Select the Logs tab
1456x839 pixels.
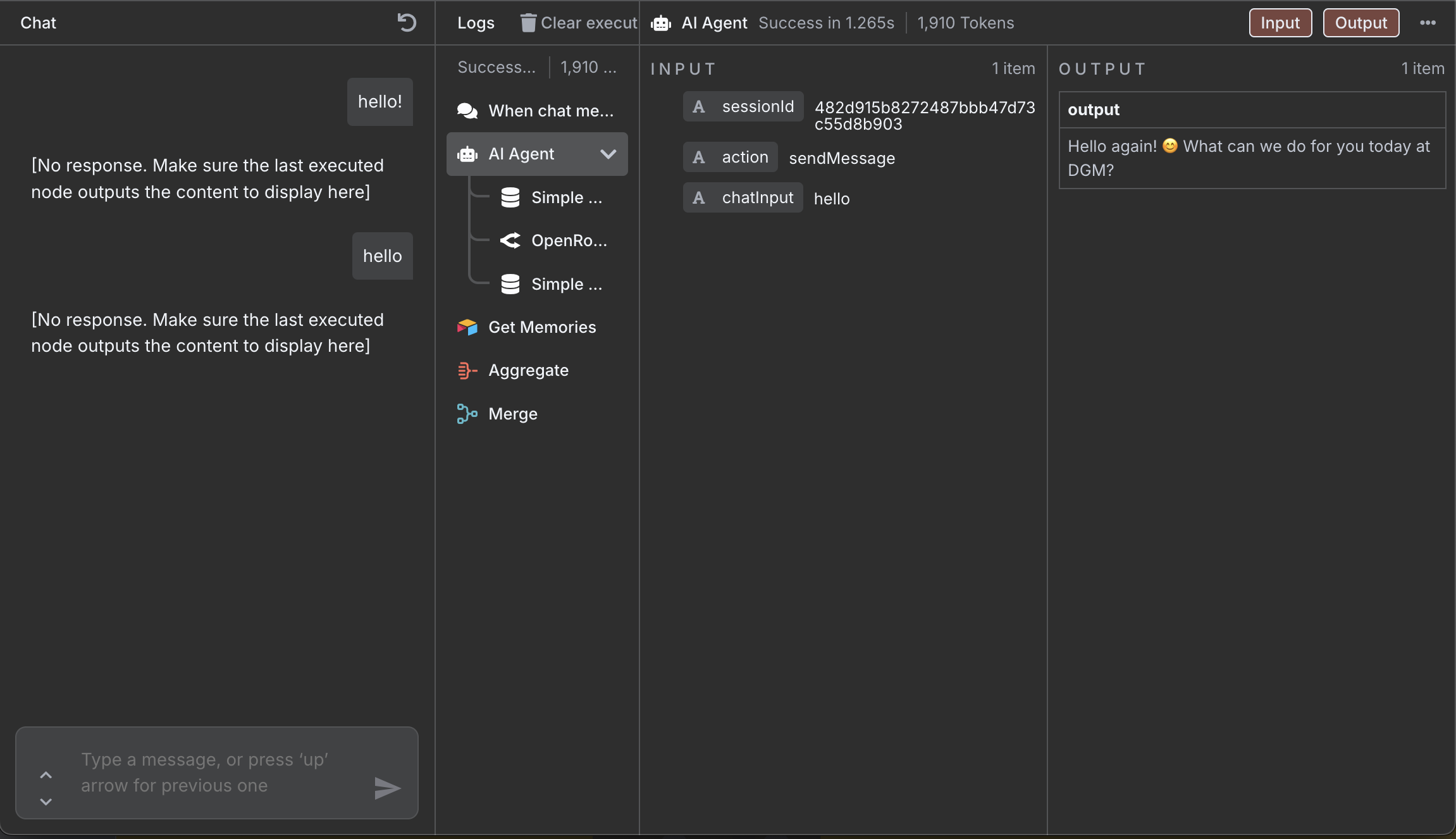[476, 23]
